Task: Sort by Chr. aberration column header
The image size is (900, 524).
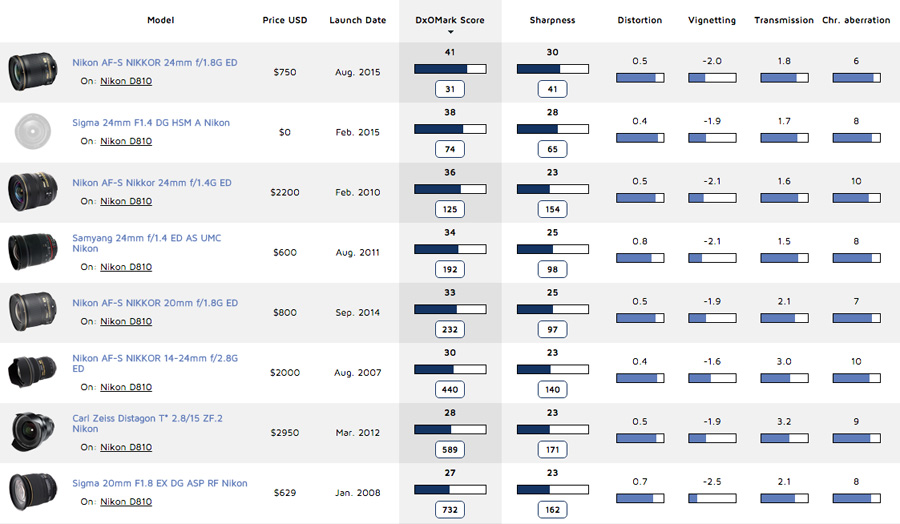Action: coord(856,20)
